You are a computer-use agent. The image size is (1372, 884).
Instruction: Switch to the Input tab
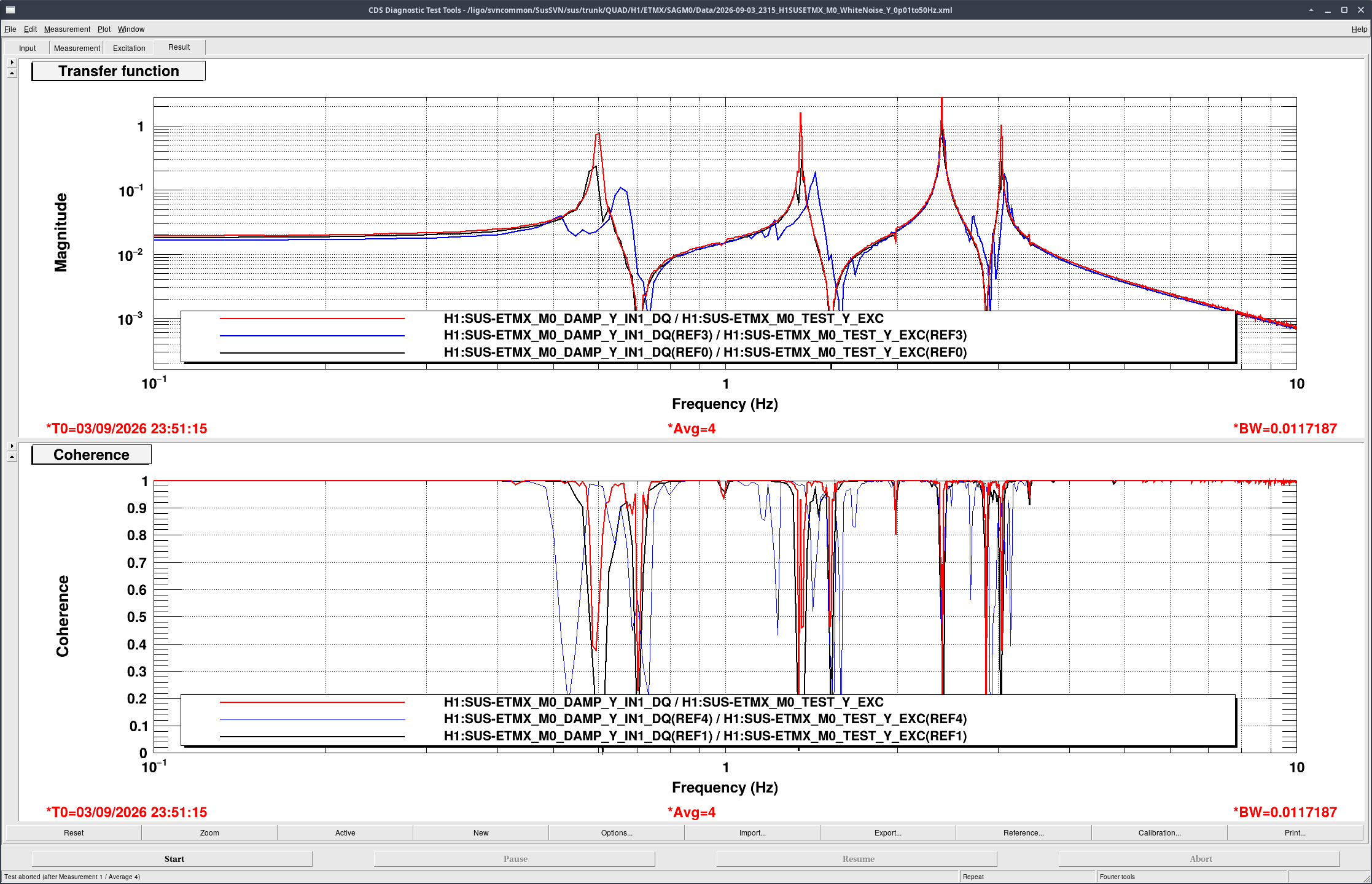point(27,48)
